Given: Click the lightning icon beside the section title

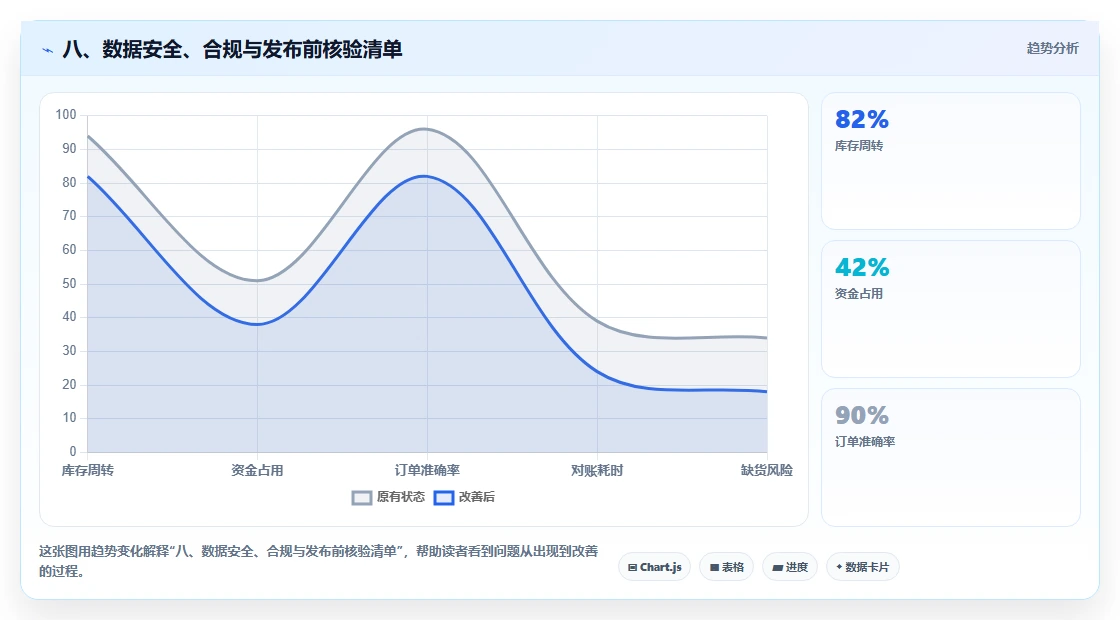Looking at the screenshot, I should point(48,50).
